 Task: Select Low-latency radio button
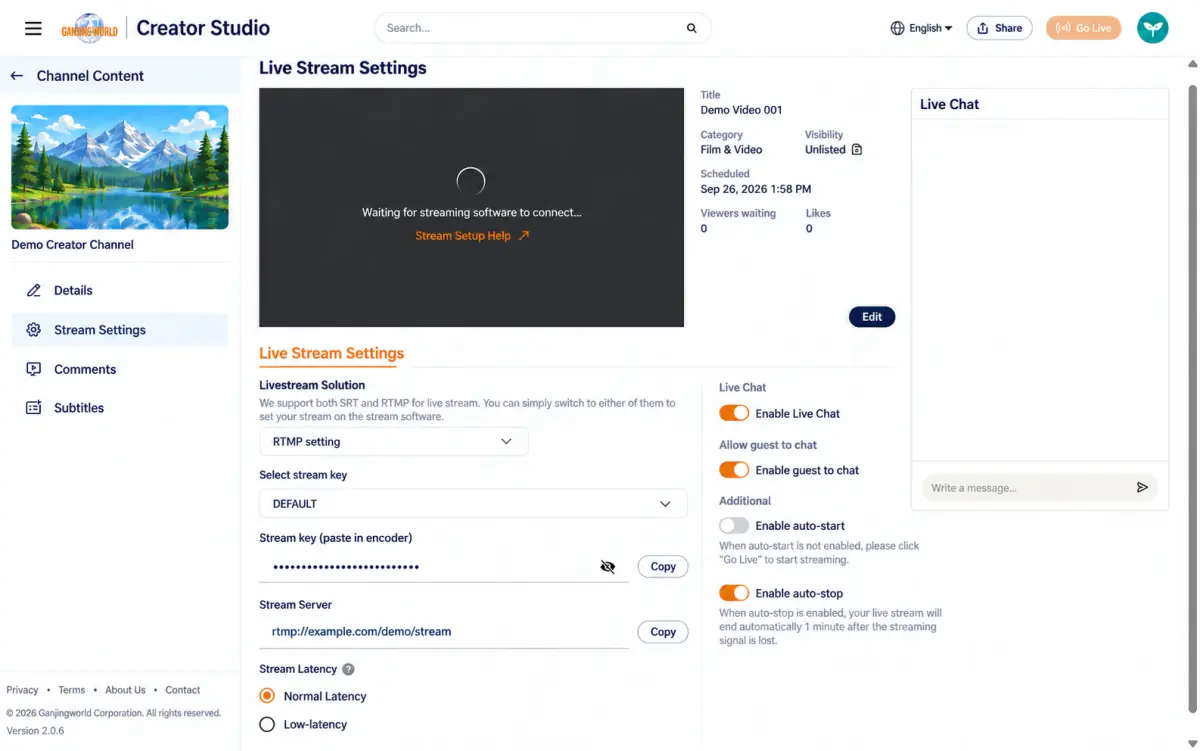(x=267, y=724)
